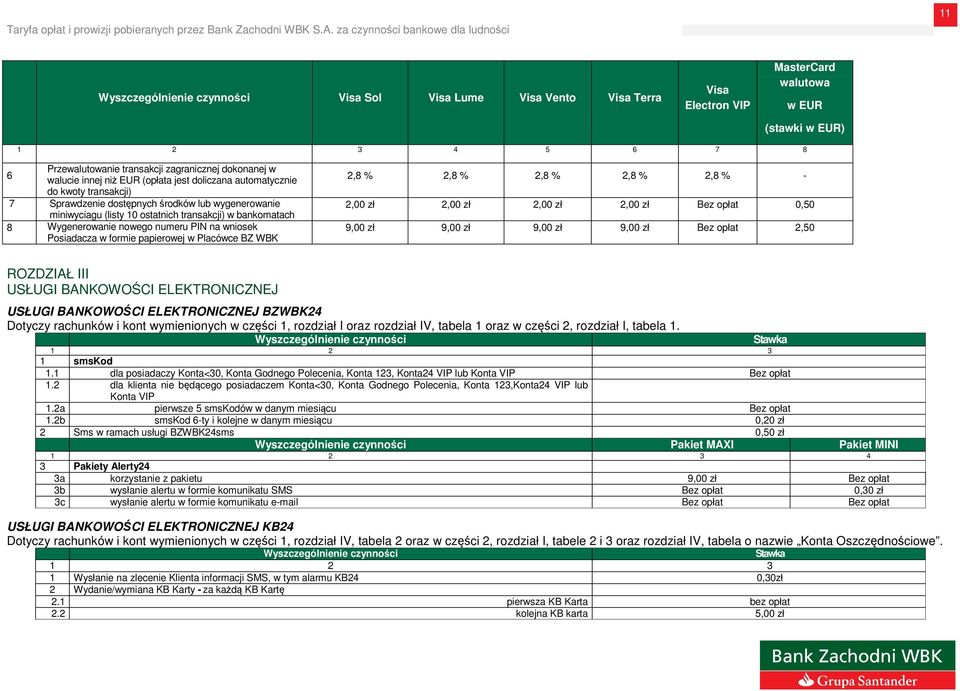Click the Grupa Santander red banner

(x=857, y=681)
